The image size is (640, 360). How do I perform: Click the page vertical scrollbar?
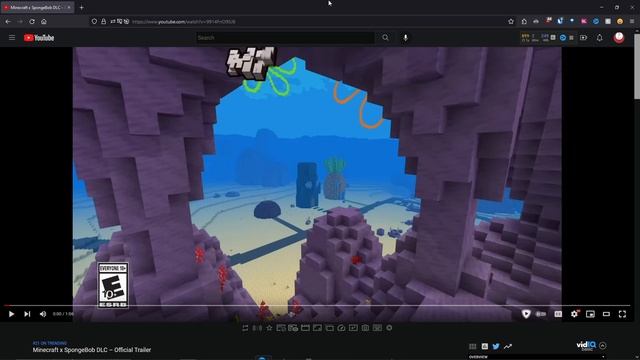coord(637,67)
